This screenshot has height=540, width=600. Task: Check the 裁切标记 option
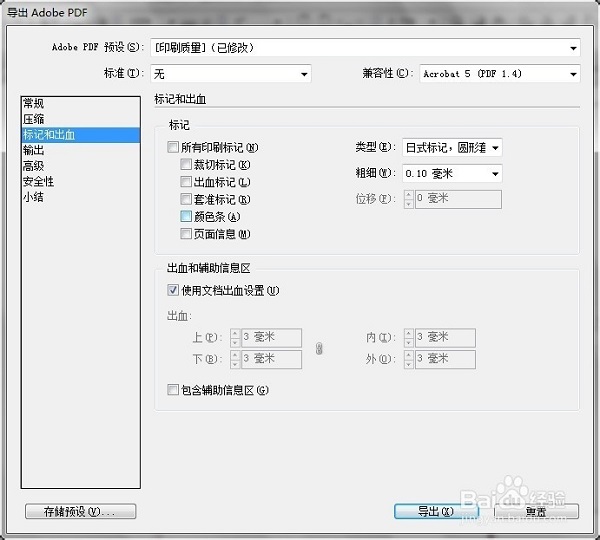click(186, 164)
